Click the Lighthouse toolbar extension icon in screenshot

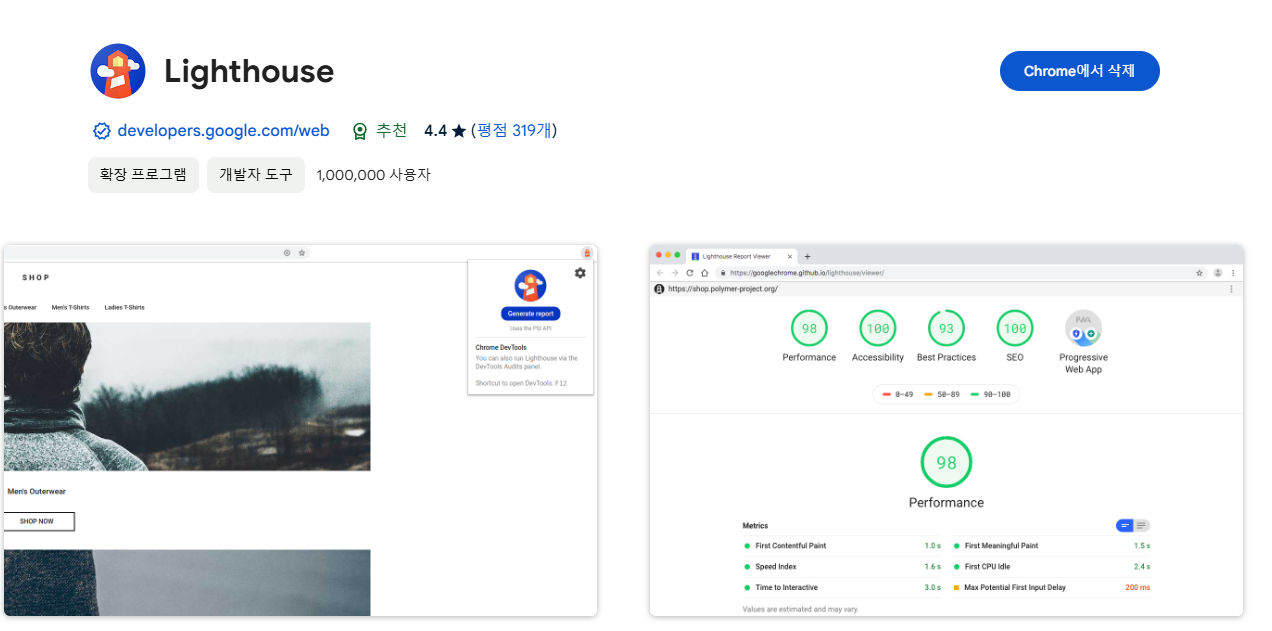click(x=587, y=253)
